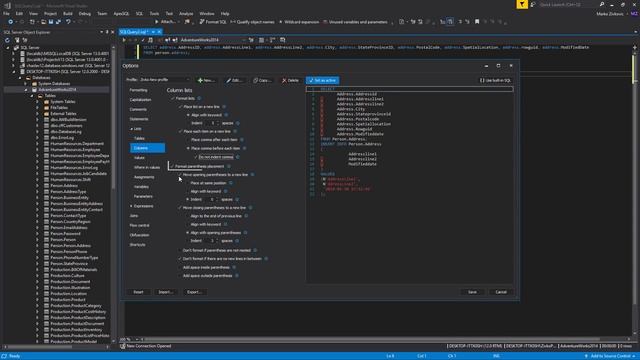This screenshot has width=640, height=360.
Task: Collapse the Tables folder in Object Explorer
Action: [x=32, y=96]
